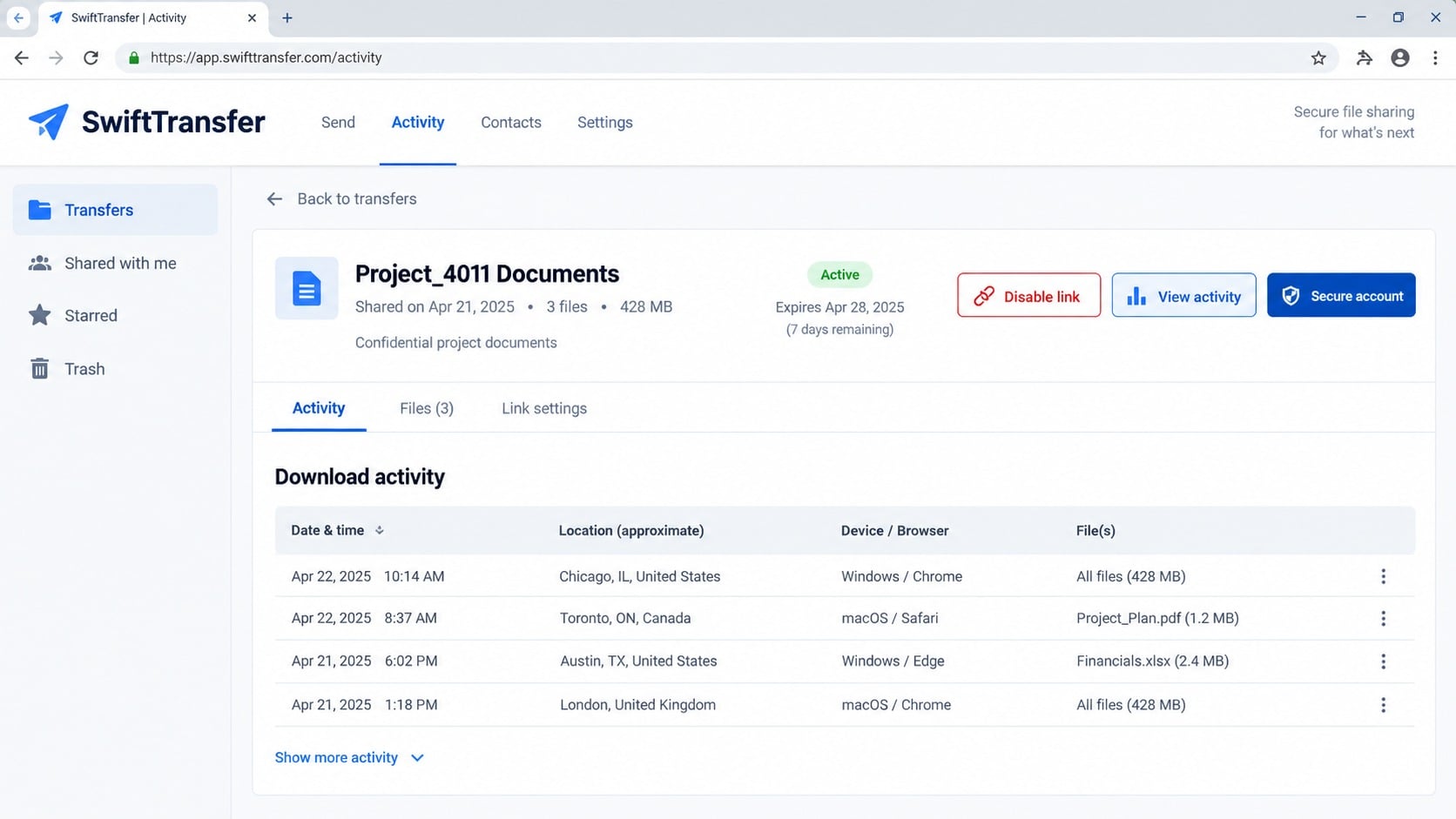Open the tab search arrow at far left
Viewport: 1456px width, 819px height.
[18, 17]
